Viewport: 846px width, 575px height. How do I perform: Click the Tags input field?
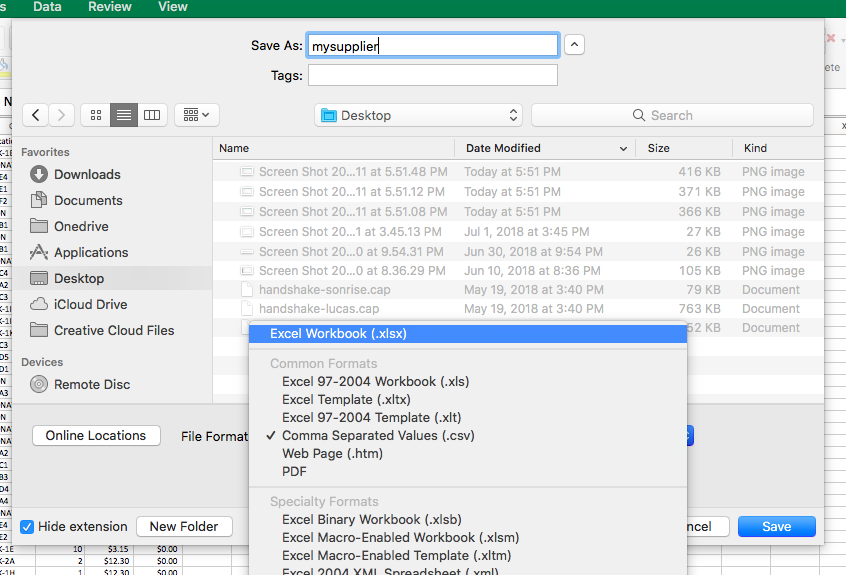tap(432, 75)
